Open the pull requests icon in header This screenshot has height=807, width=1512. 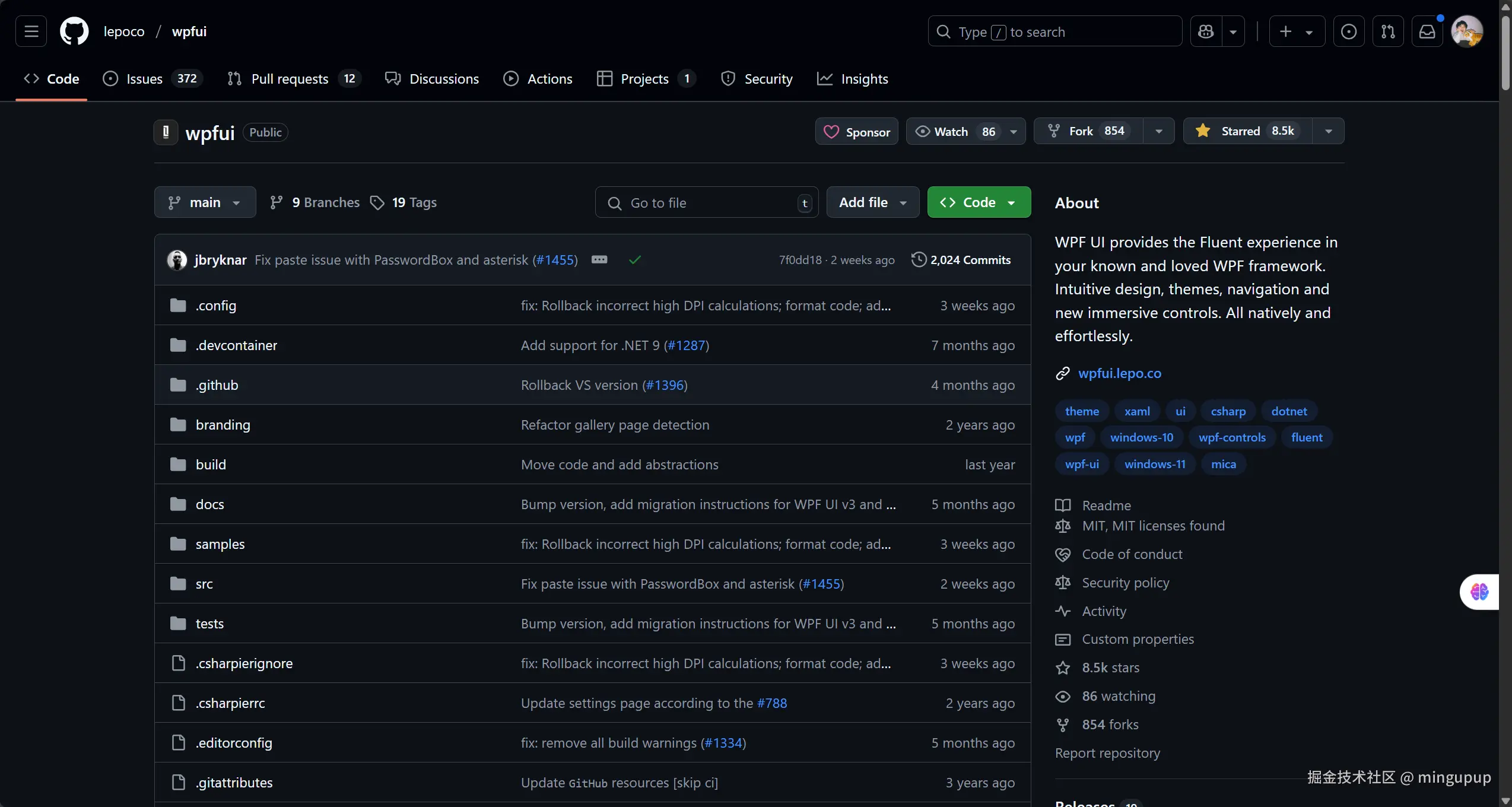(x=1388, y=31)
